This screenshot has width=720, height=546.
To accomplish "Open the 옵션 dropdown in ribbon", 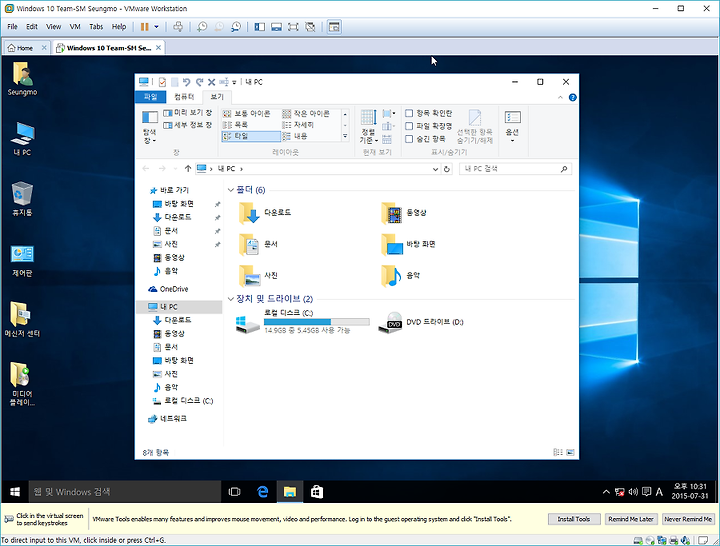I will pyautogui.click(x=512, y=126).
